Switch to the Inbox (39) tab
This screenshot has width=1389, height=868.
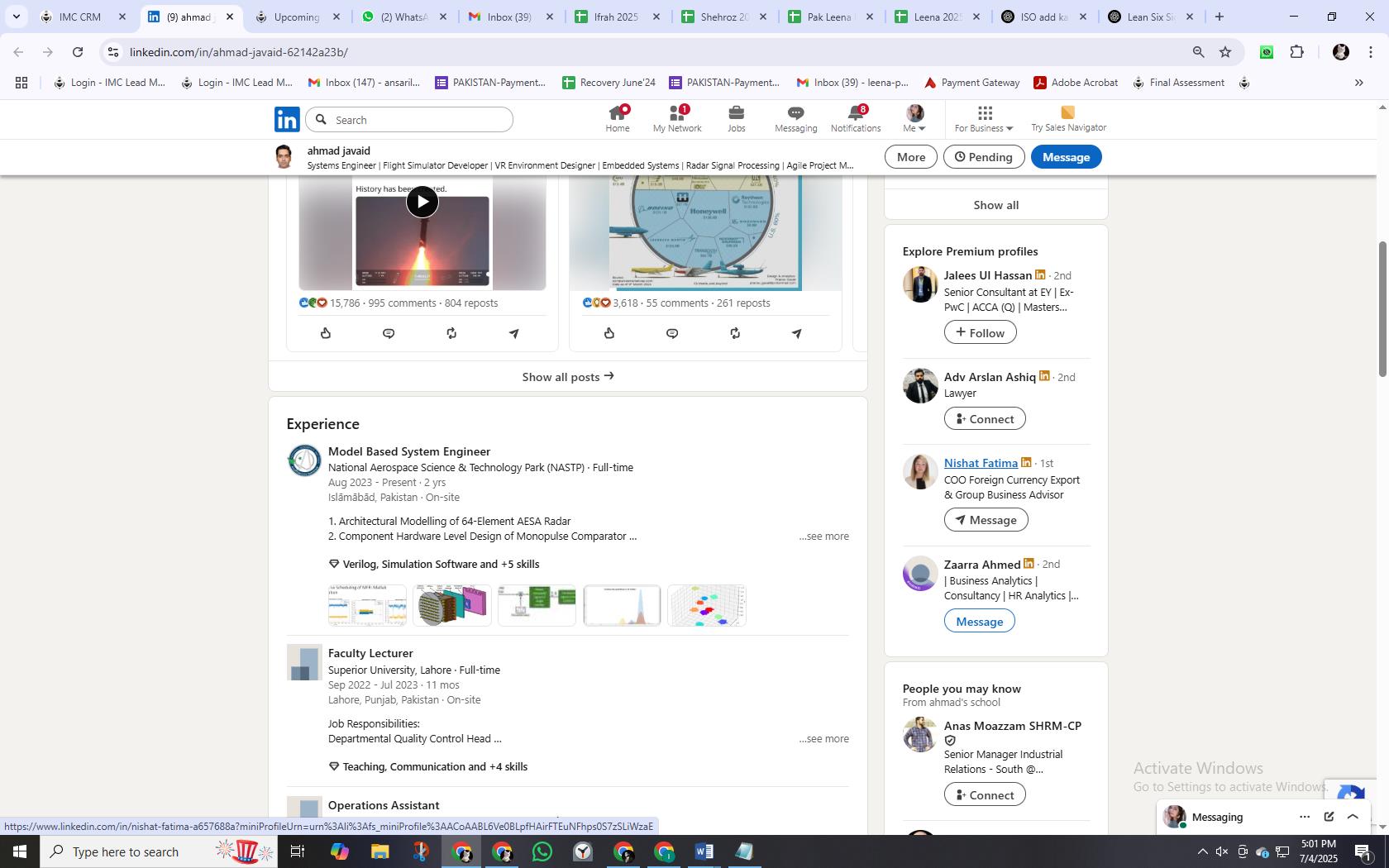coord(510,17)
